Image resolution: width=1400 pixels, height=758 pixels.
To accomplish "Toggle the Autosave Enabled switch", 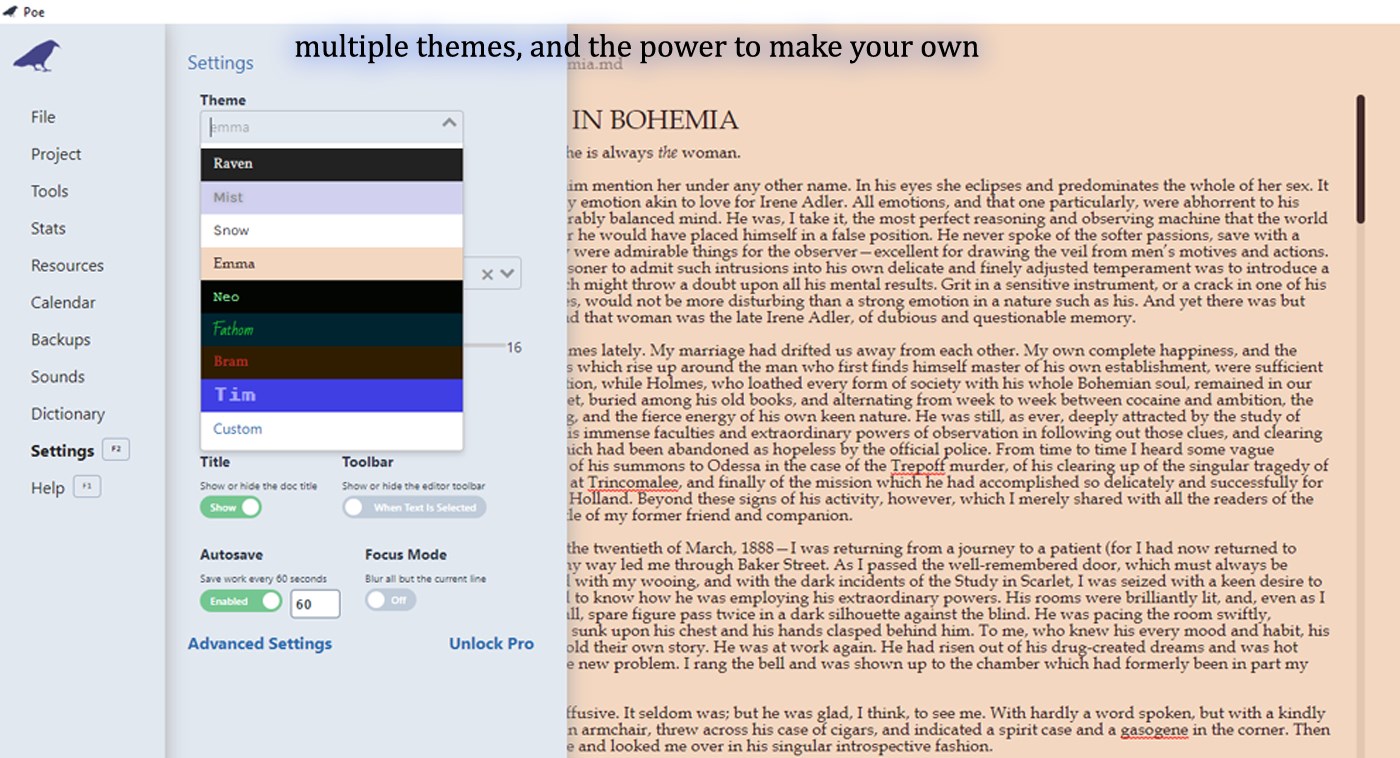I will [x=241, y=601].
